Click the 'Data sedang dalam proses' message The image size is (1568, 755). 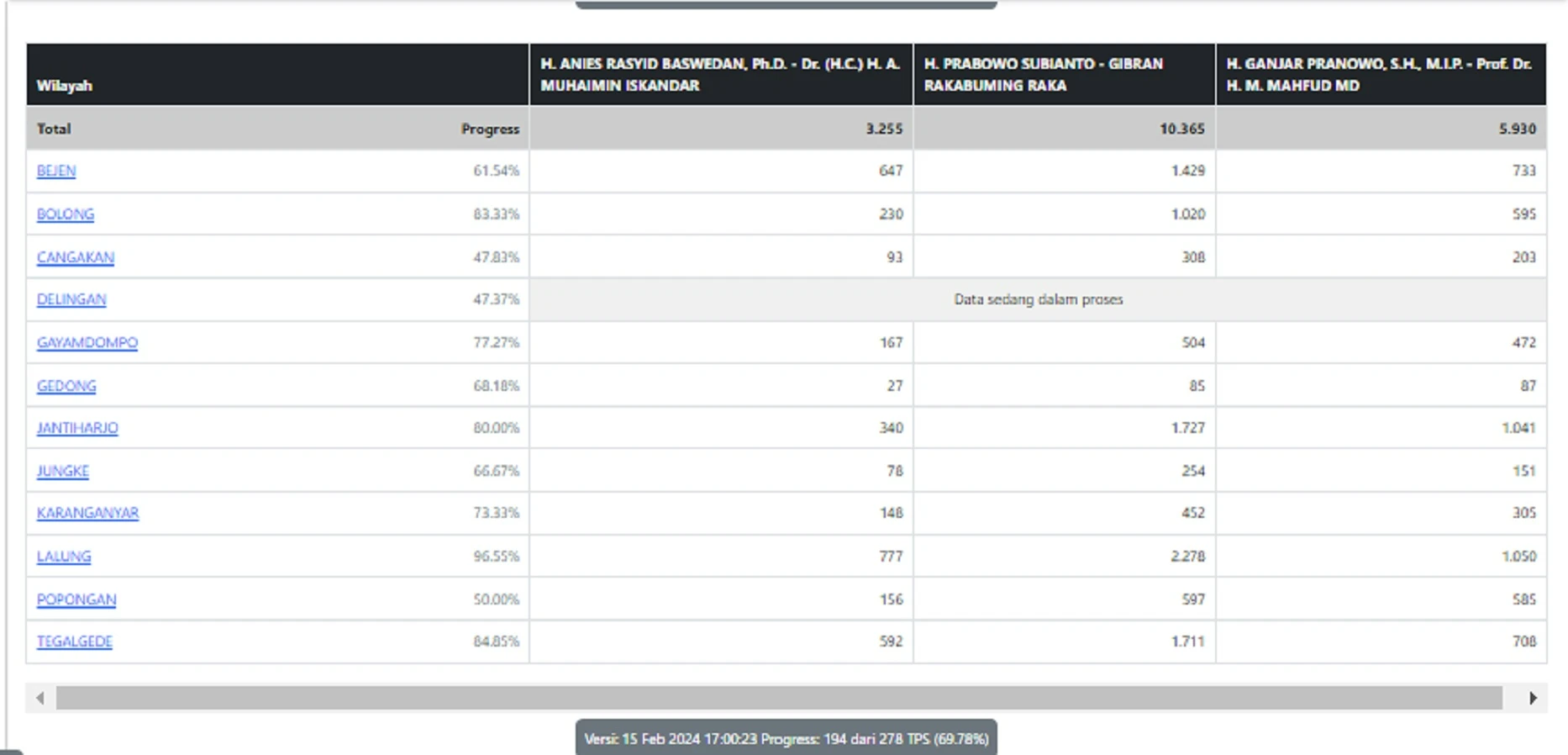(1039, 299)
